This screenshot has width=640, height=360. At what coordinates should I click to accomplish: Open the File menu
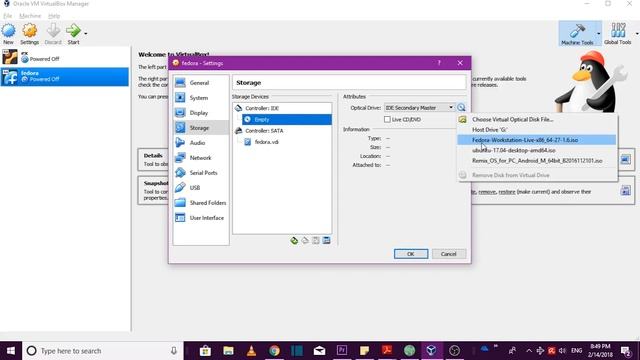7,16
